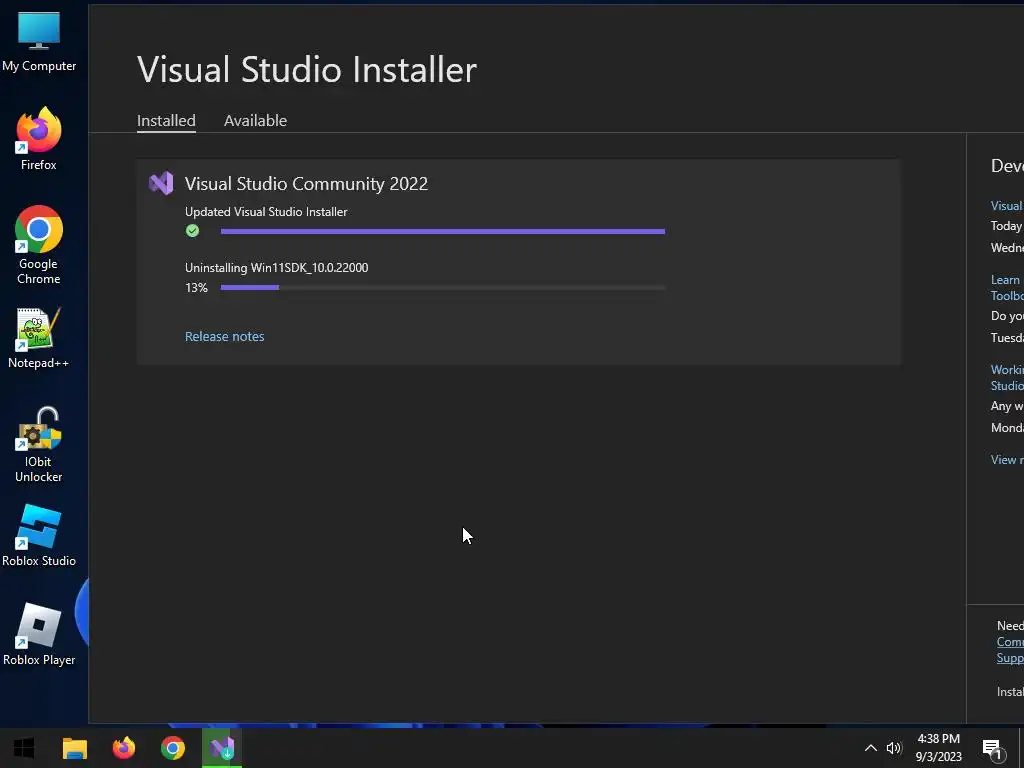This screenshot has width=1024, height=768.
Task: Open the Firefox desktop shortcut
Action: click(39, 139)
